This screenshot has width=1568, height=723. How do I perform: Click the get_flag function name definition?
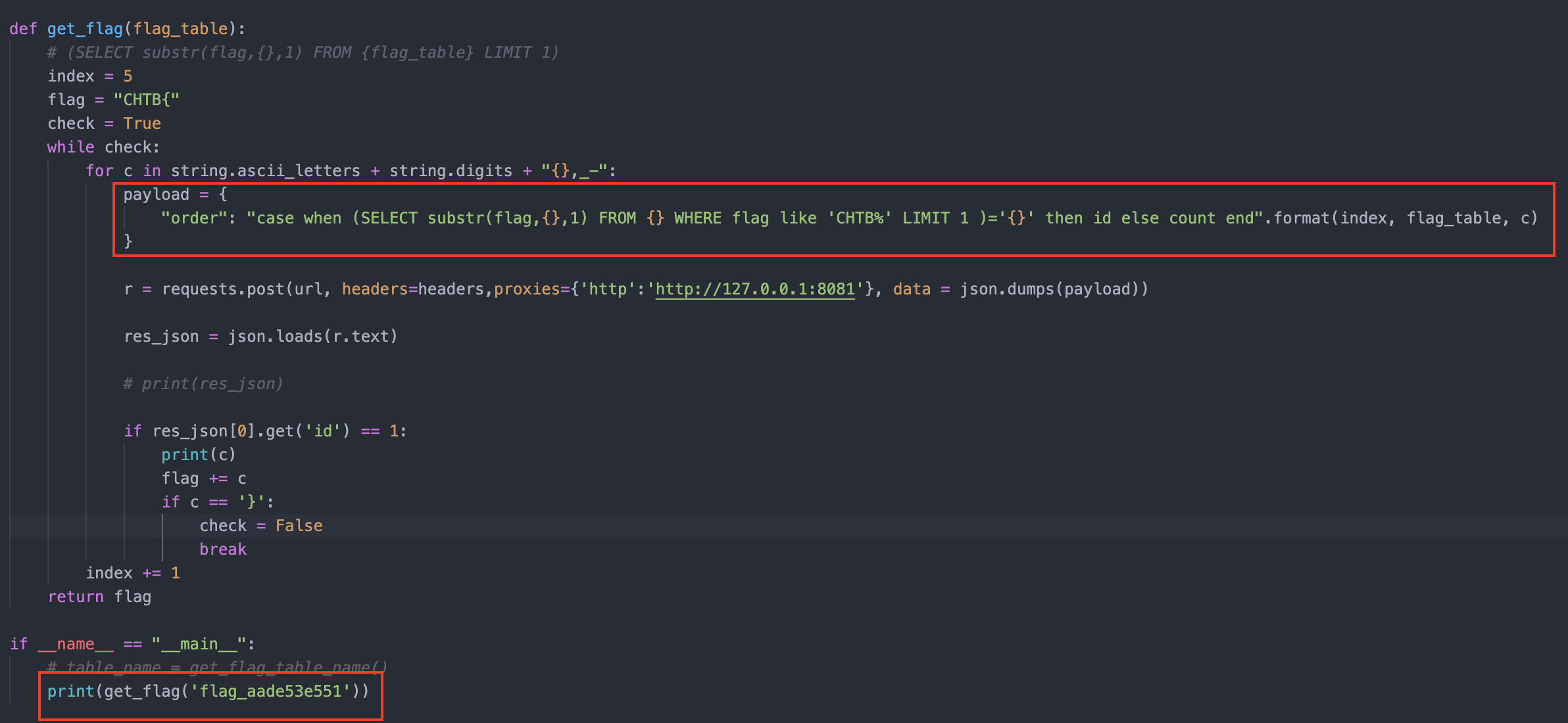[x=85, y=29]
